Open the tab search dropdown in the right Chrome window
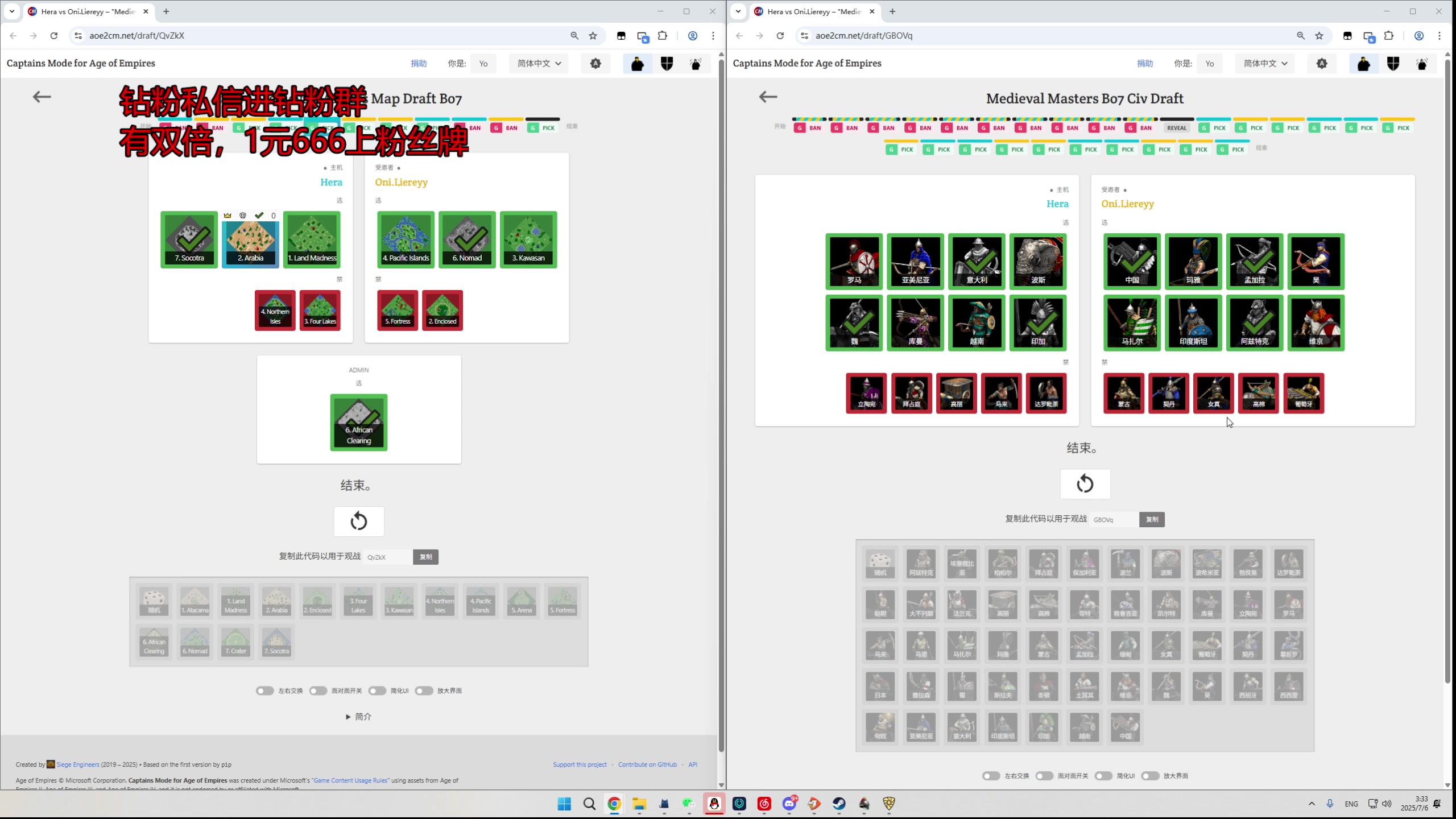This screenshot has height=819, width=1456. (x=738, y=11)
